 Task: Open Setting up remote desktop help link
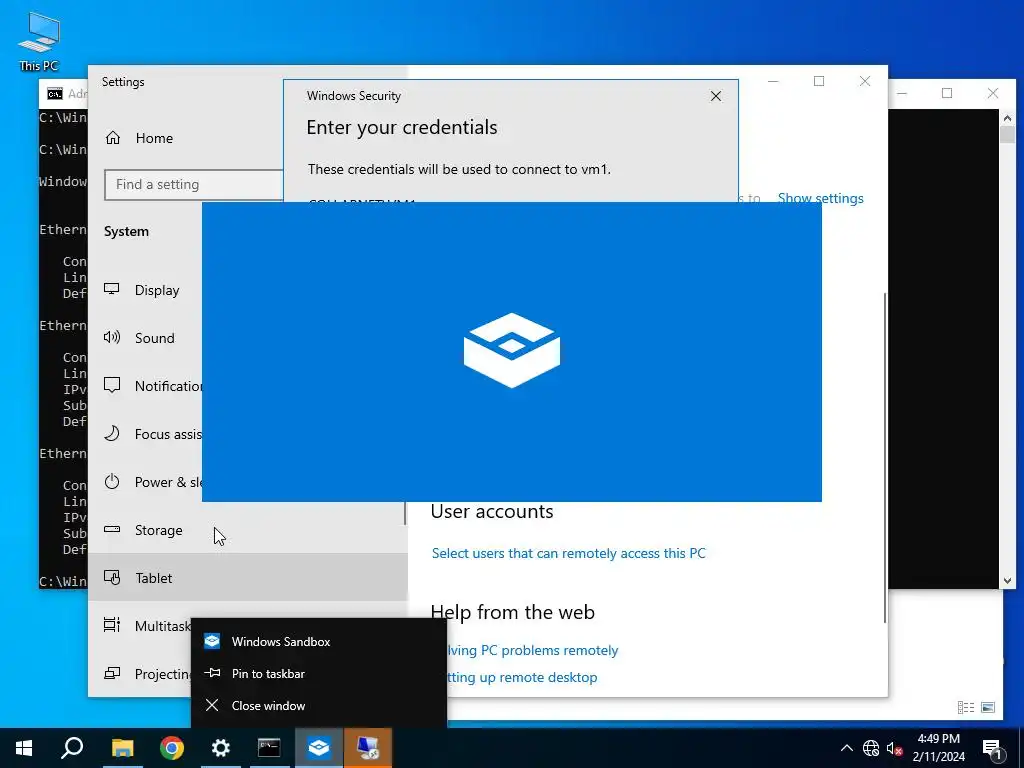[x=522, y=677]
